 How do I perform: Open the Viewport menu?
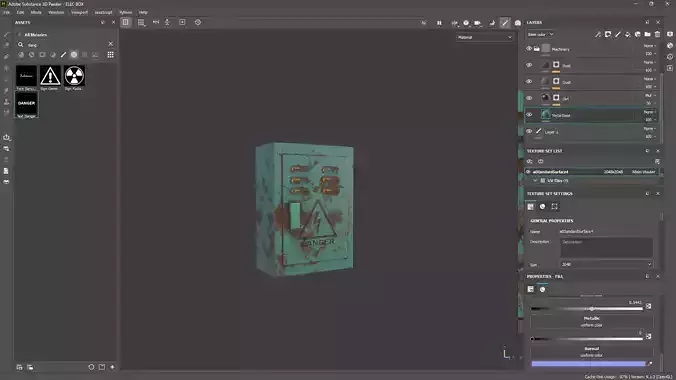79,13
